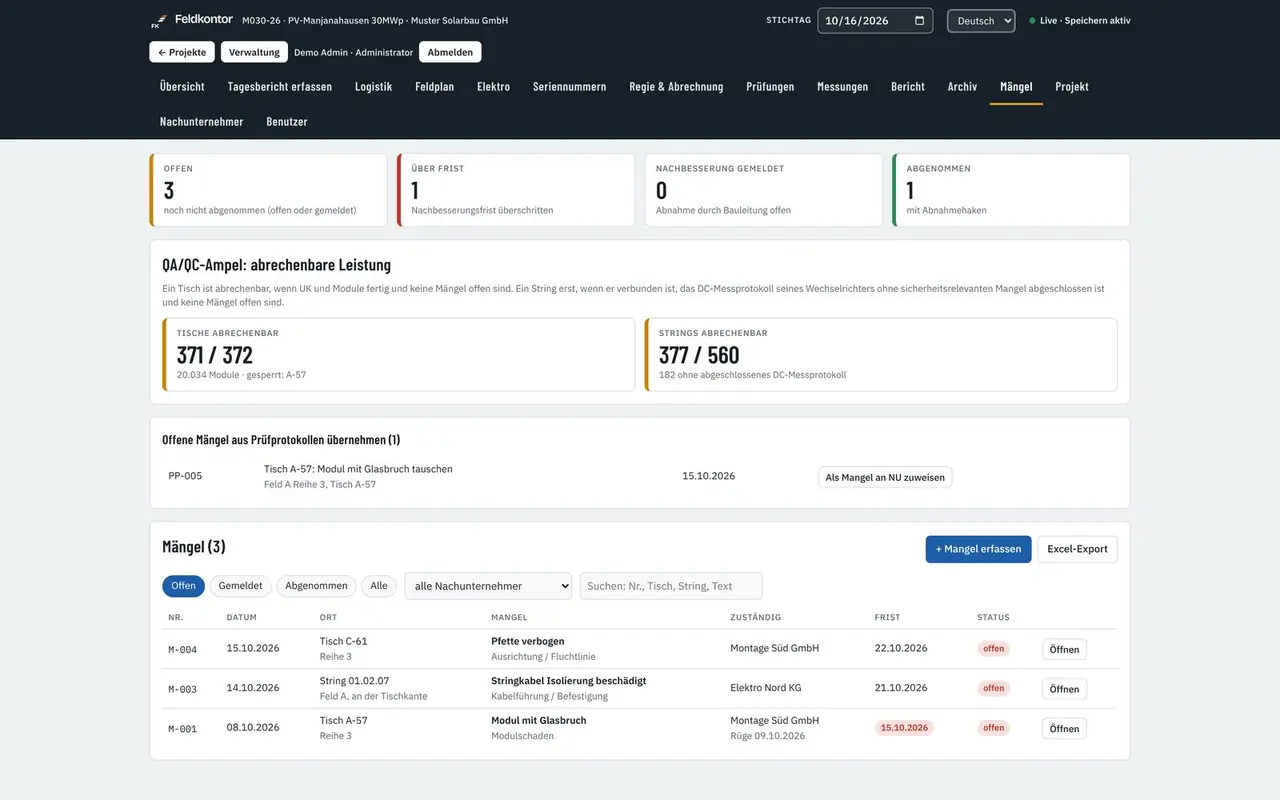The image size is (1280, 800).
Task: Click the green Live status indicator
Action: coord(1032,21)
